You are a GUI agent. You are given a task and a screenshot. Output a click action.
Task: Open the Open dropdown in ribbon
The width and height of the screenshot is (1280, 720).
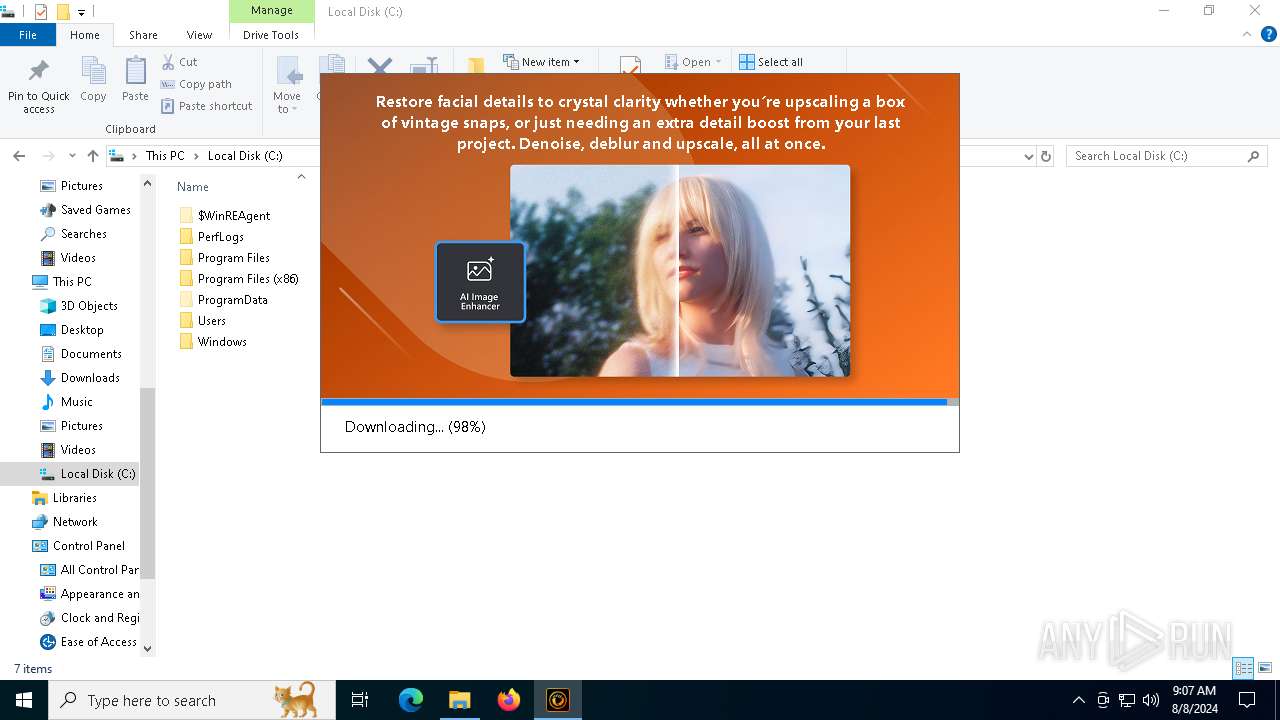click(x=692, y=62)
